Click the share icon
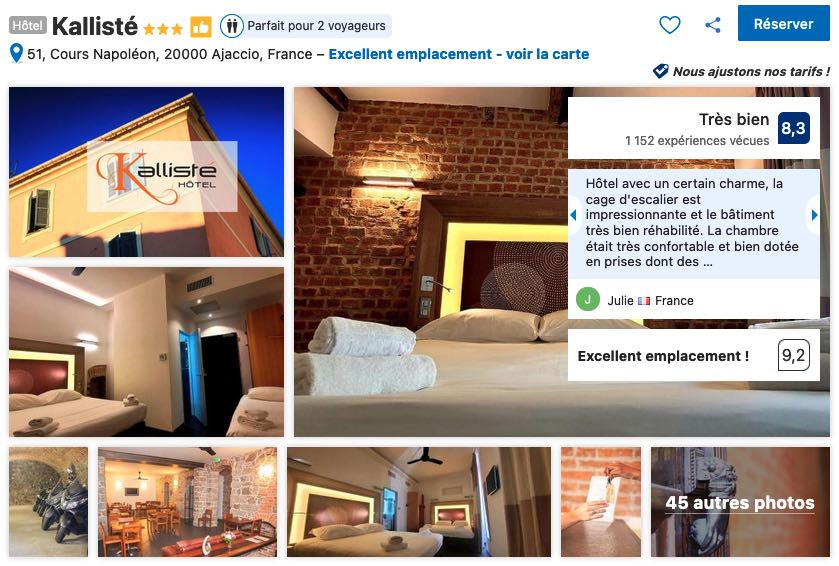This screenshot has height=566, width=839. pyautogui.click(x=713, y=25)
